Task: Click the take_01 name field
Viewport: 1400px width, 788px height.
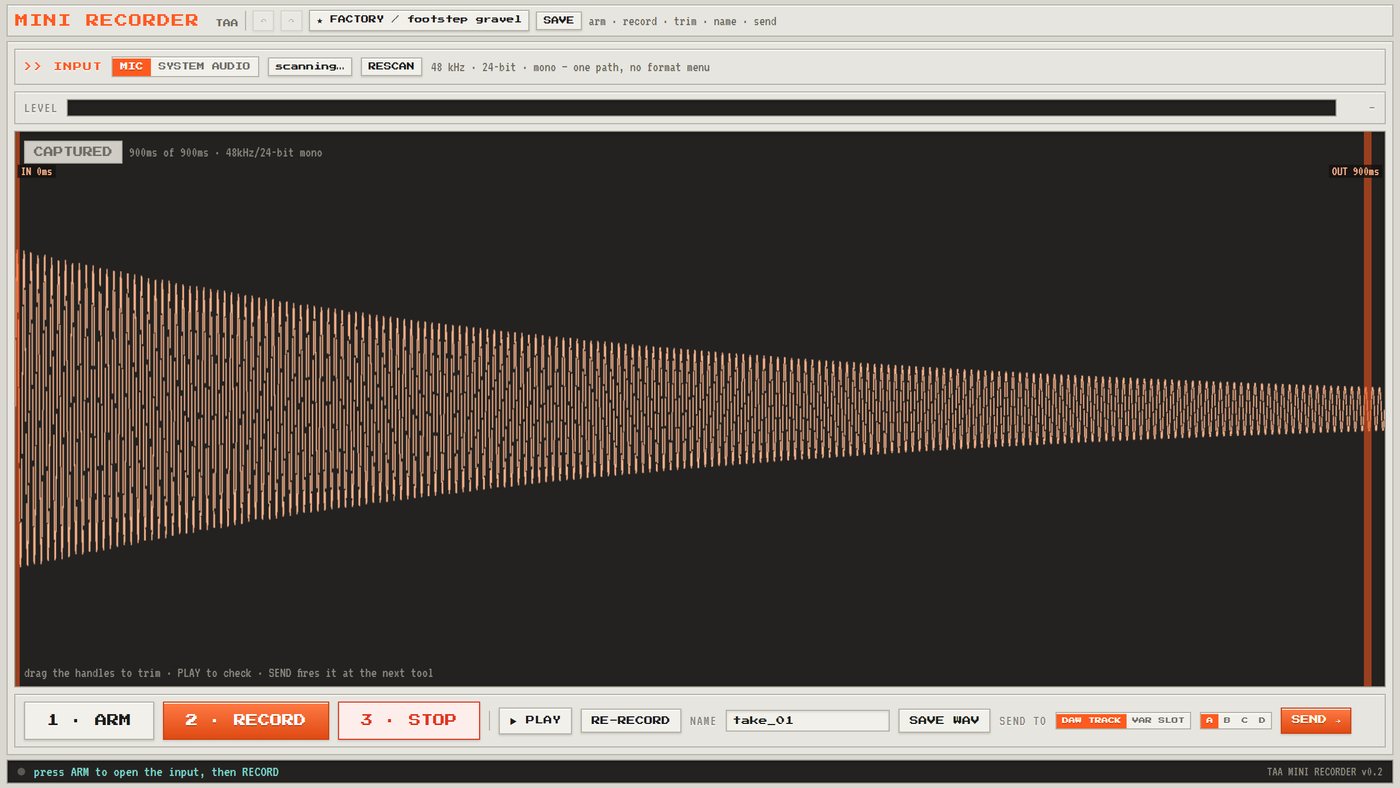Action: point(808,720)
